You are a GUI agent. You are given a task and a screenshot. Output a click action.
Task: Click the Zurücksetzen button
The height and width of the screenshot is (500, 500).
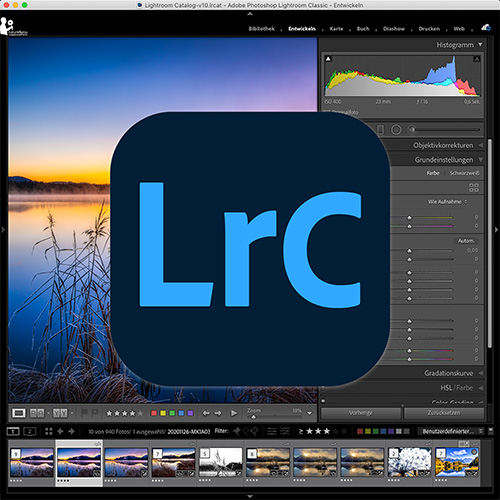coord(444,413)
